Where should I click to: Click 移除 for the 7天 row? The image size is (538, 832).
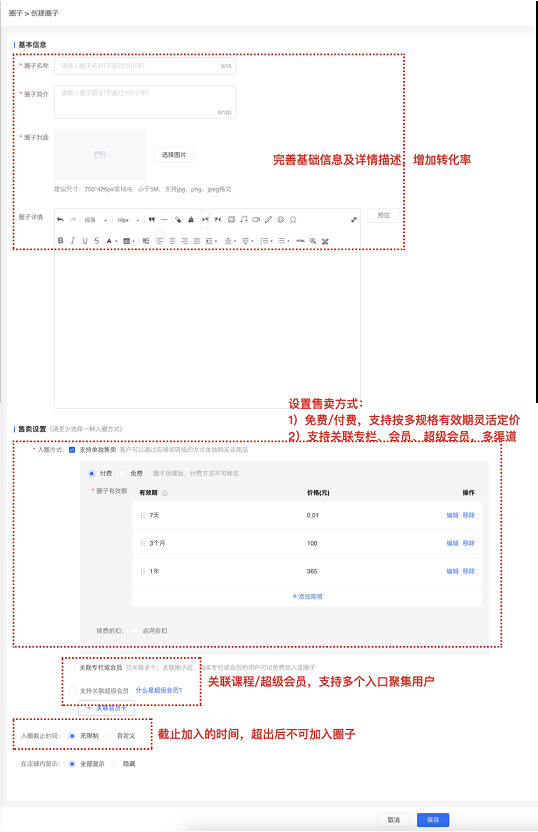click(x=468, y=515)
